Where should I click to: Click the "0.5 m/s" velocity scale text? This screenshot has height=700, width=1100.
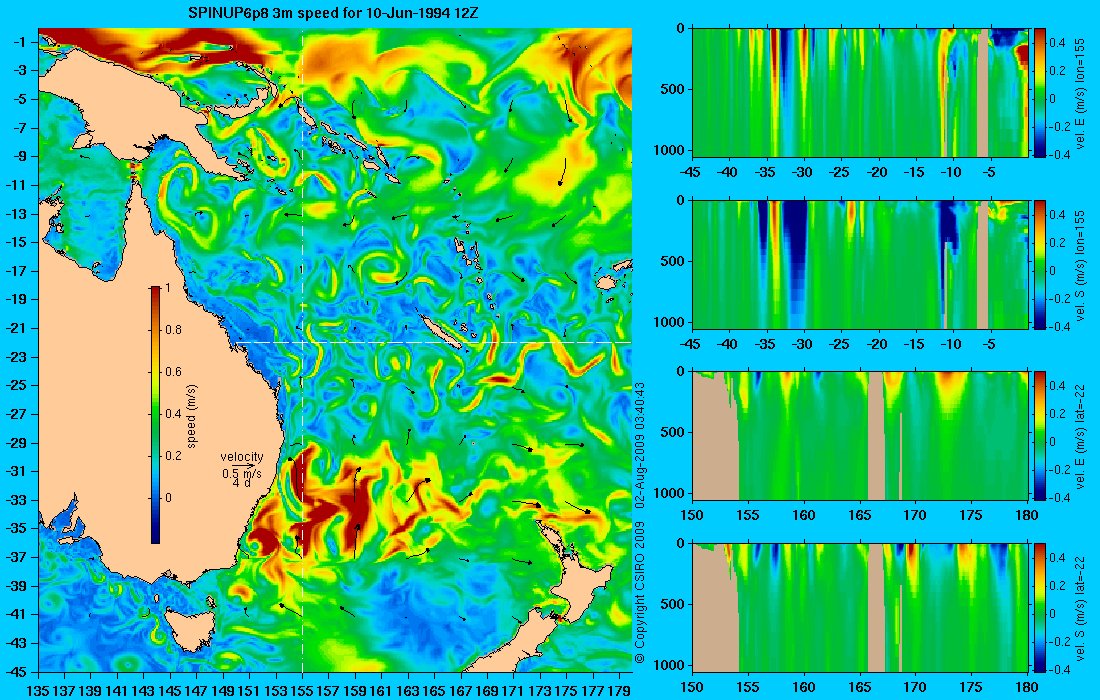241,473
